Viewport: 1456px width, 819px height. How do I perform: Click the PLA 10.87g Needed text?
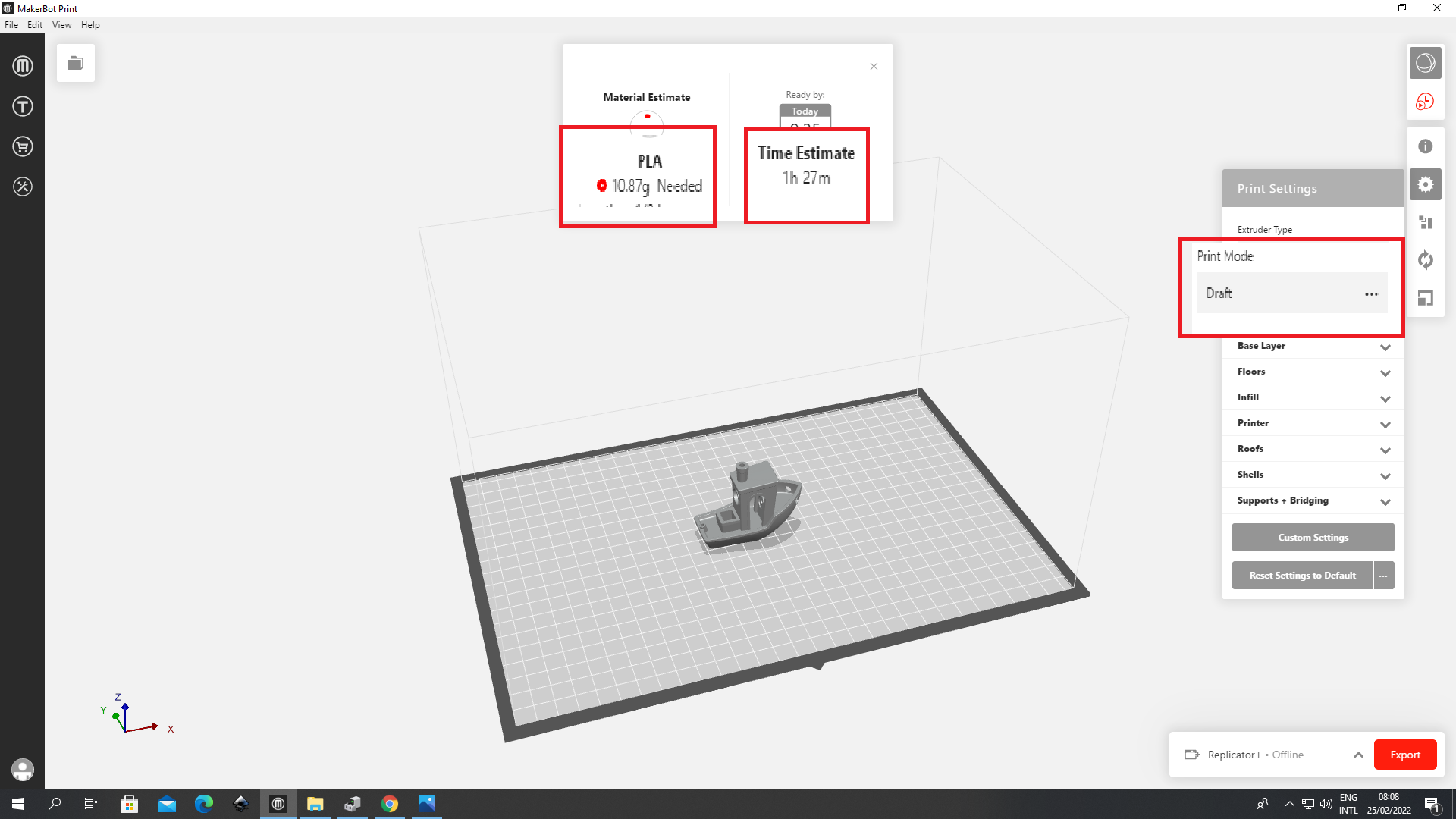649,174
